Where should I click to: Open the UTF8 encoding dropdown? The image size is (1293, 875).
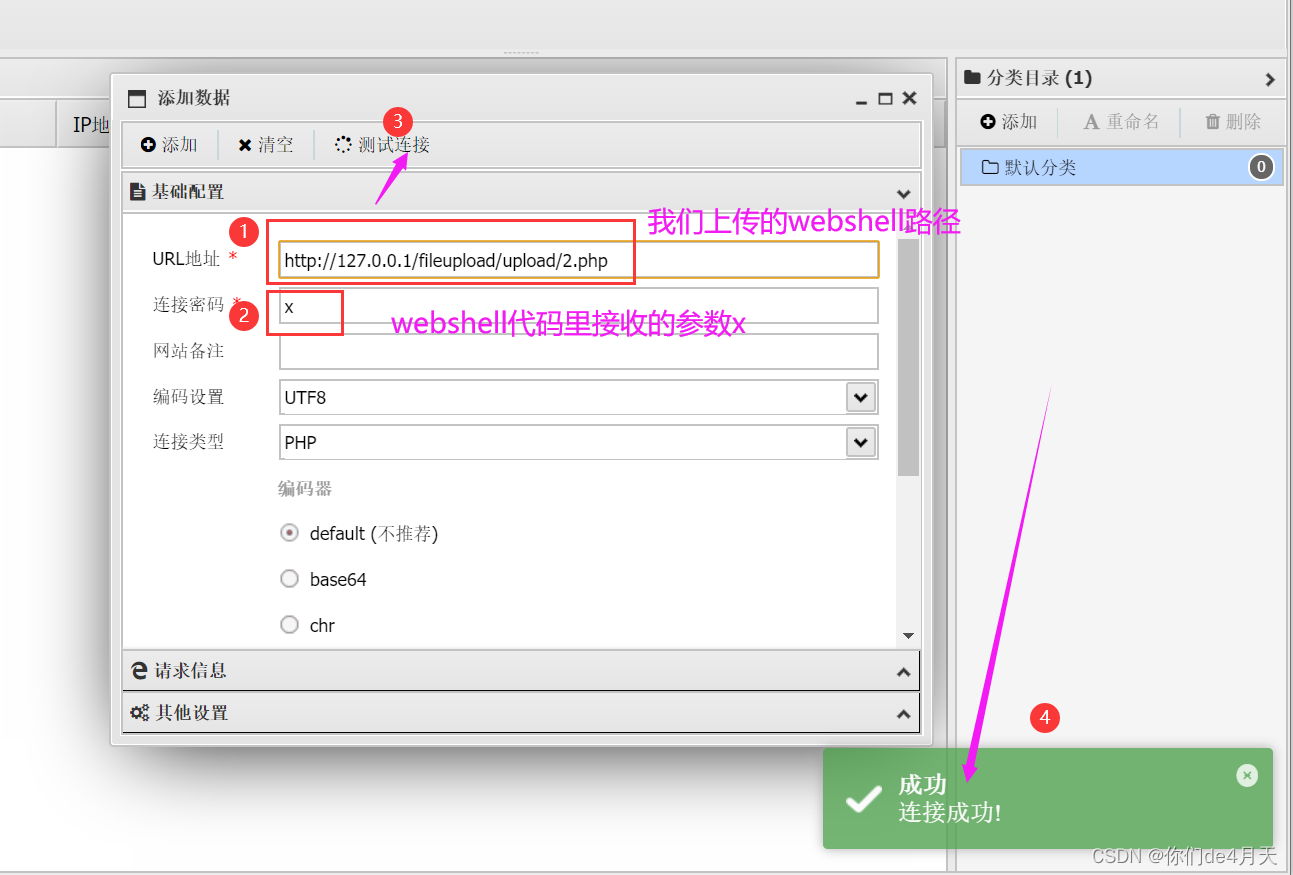tap(860, 396)
